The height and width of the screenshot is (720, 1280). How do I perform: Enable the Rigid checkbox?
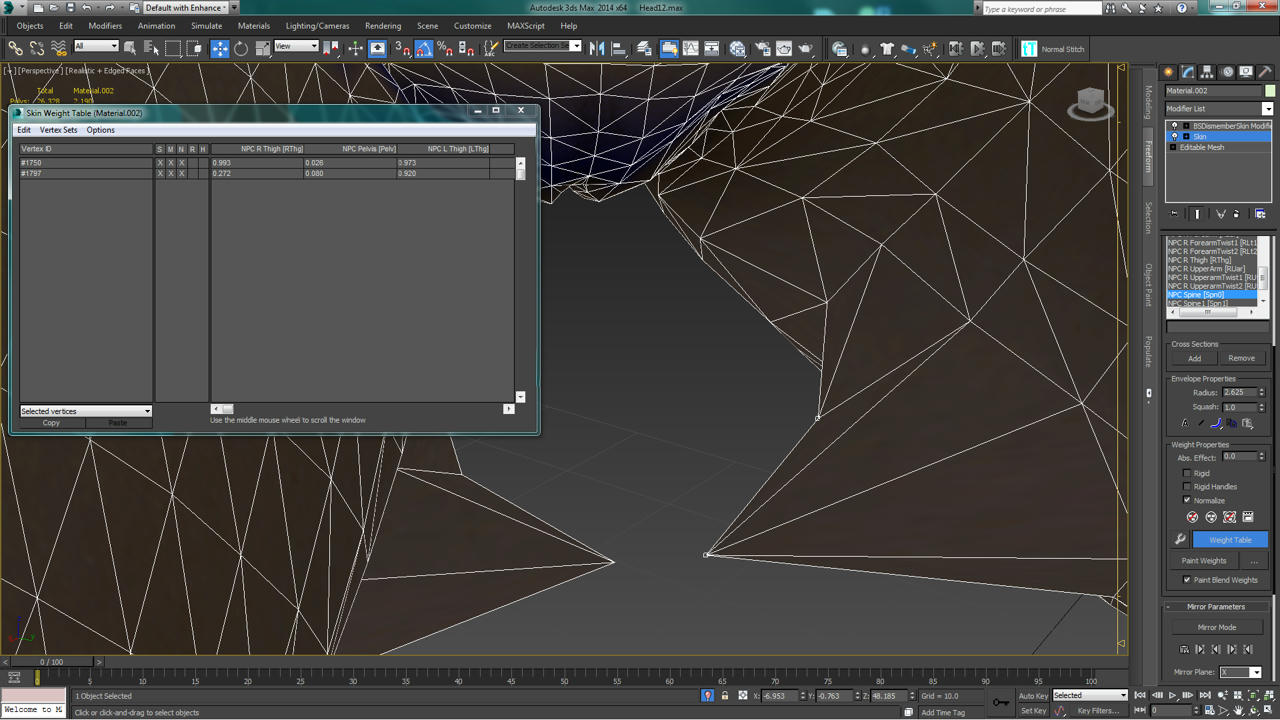1187,473
